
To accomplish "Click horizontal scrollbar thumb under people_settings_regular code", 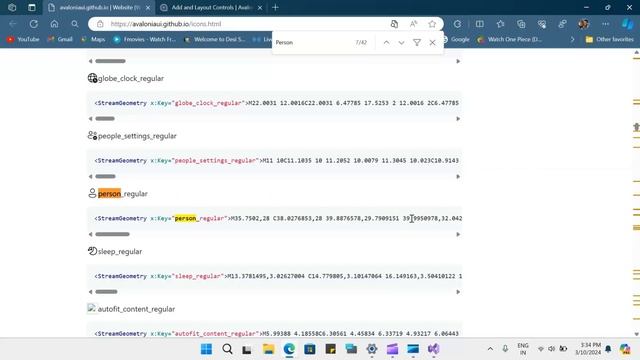I will (x=105, y=176).
